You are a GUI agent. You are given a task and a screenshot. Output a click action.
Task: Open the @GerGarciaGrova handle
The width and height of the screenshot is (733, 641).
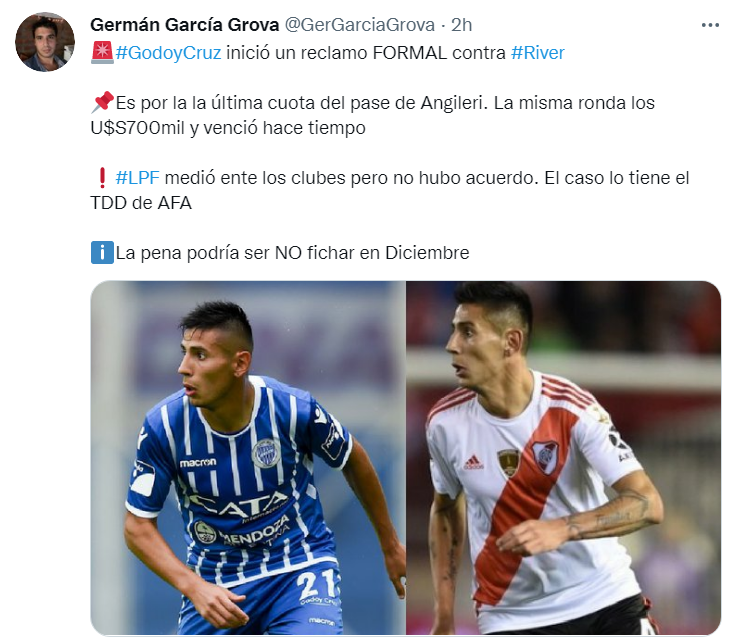pos(359,25)
